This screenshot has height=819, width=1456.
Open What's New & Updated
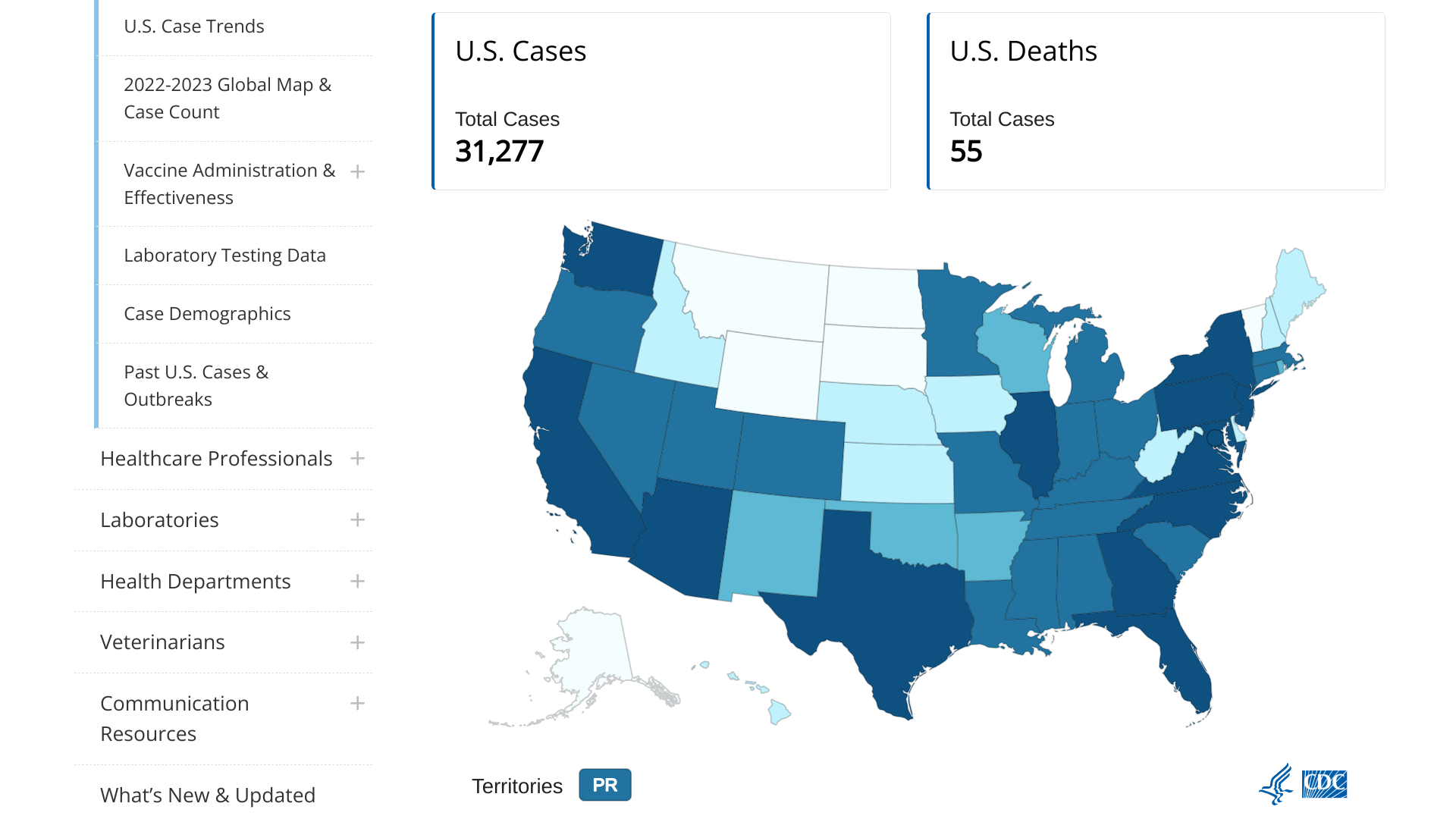[x=208, y=795]
